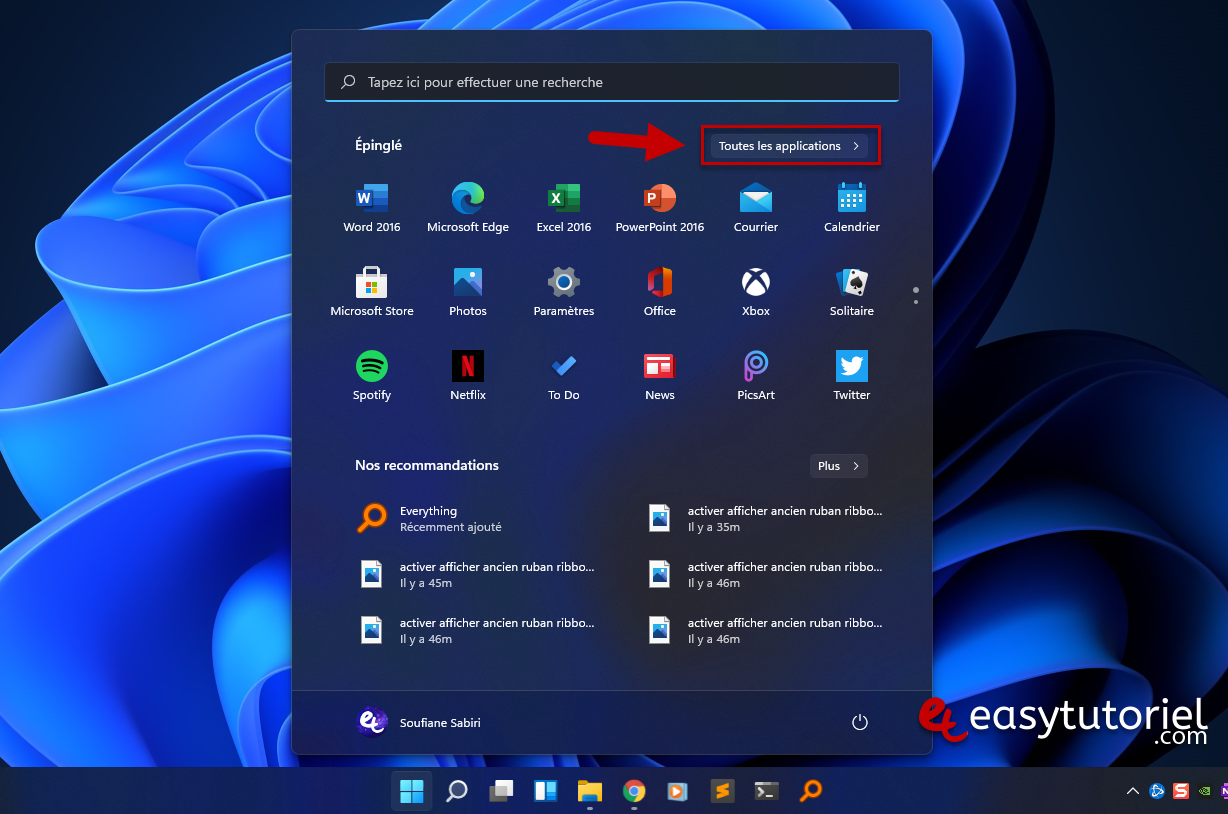1228x814 pixels.
Task: Launch the Netflix app
Action: pyautogui.click(x=468, y=376)
